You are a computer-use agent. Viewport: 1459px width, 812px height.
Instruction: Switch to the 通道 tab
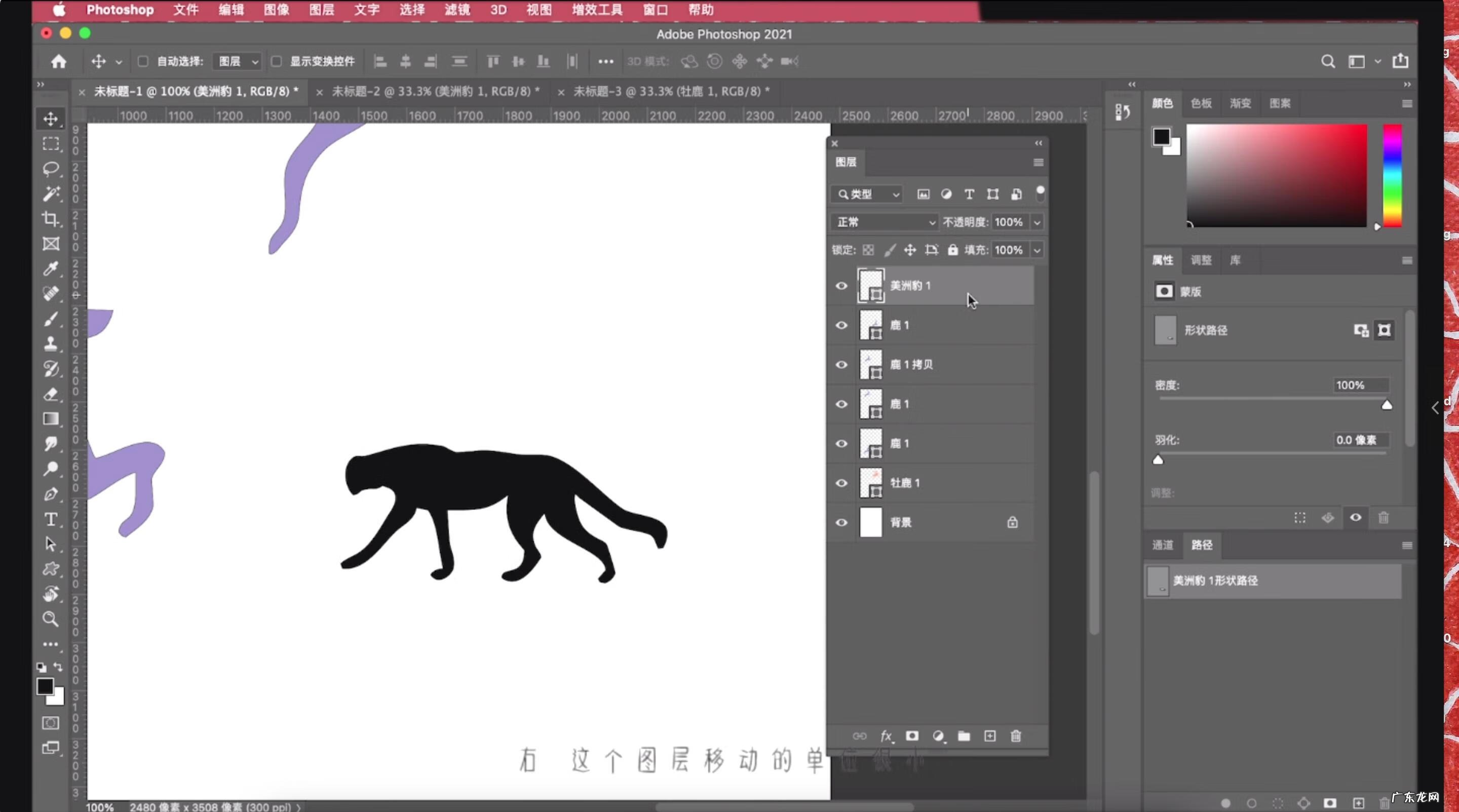coord(1162,545)
